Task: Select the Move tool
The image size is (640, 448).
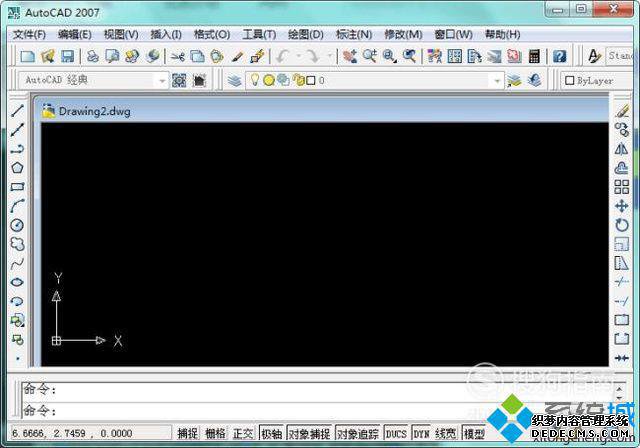Action: coord(622,206)
